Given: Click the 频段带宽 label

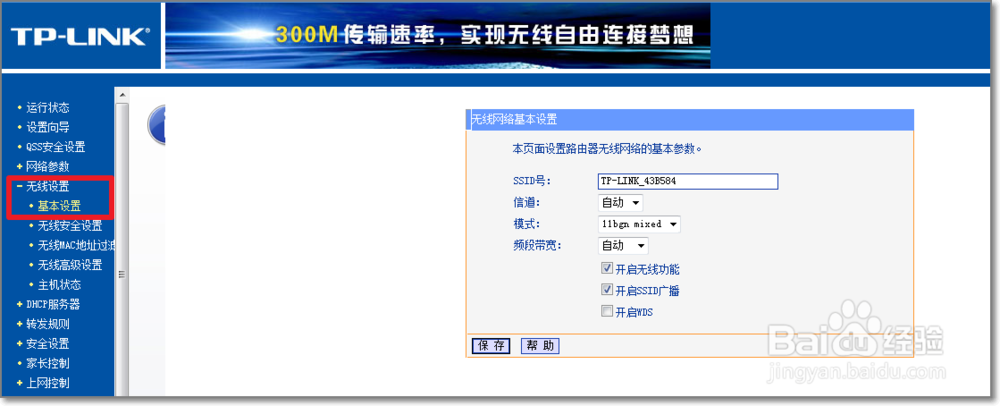Looking at the screenshot, I should tap(537, 245).
